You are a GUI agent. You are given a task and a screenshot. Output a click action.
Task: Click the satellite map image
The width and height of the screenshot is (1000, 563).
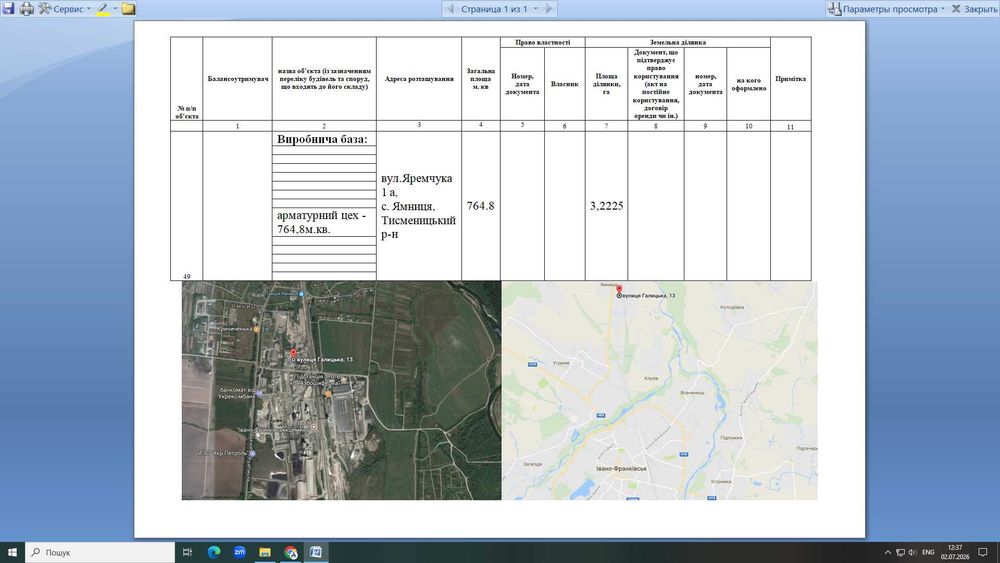point(341,390)
